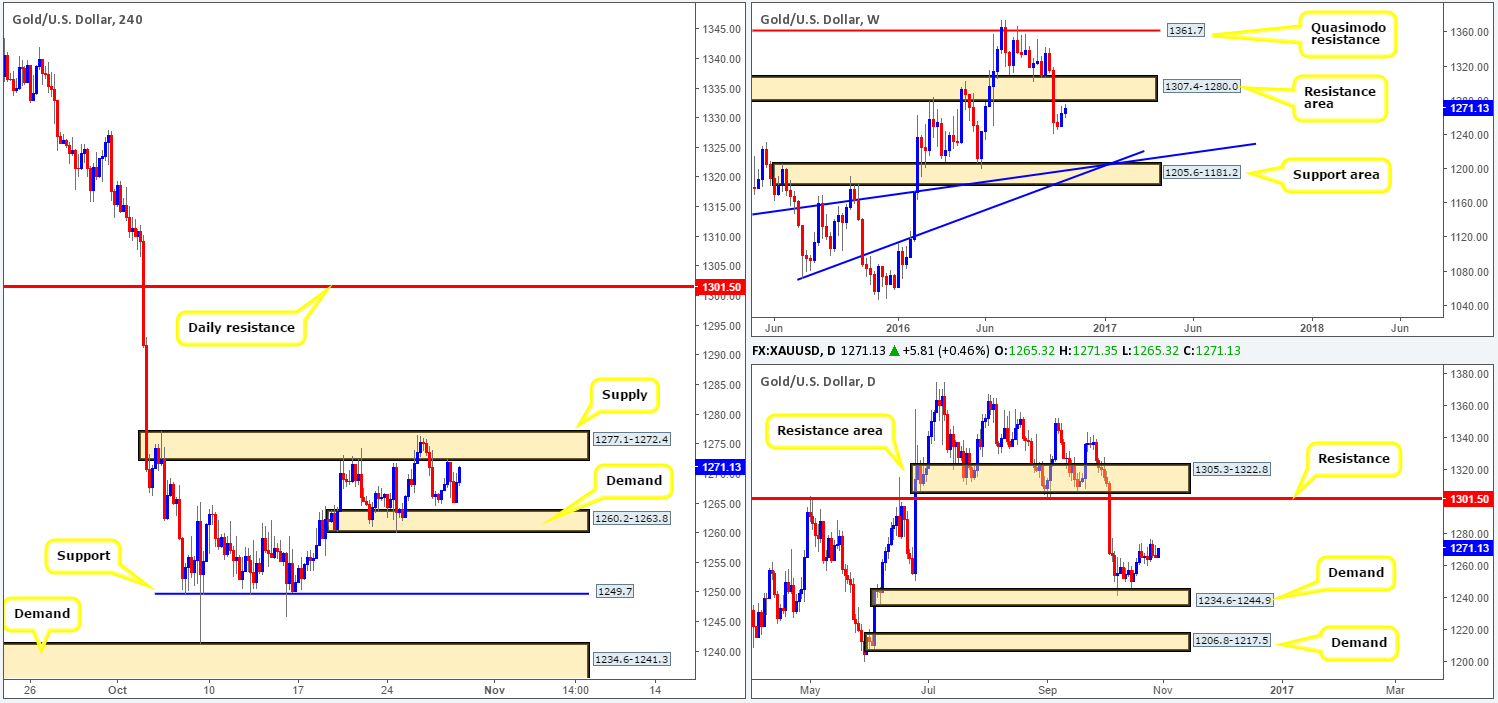Viewport: 1498px width, 703px height.
Task: Select the 1307.4-1280.0 resistance area label
Action: 1201,87
